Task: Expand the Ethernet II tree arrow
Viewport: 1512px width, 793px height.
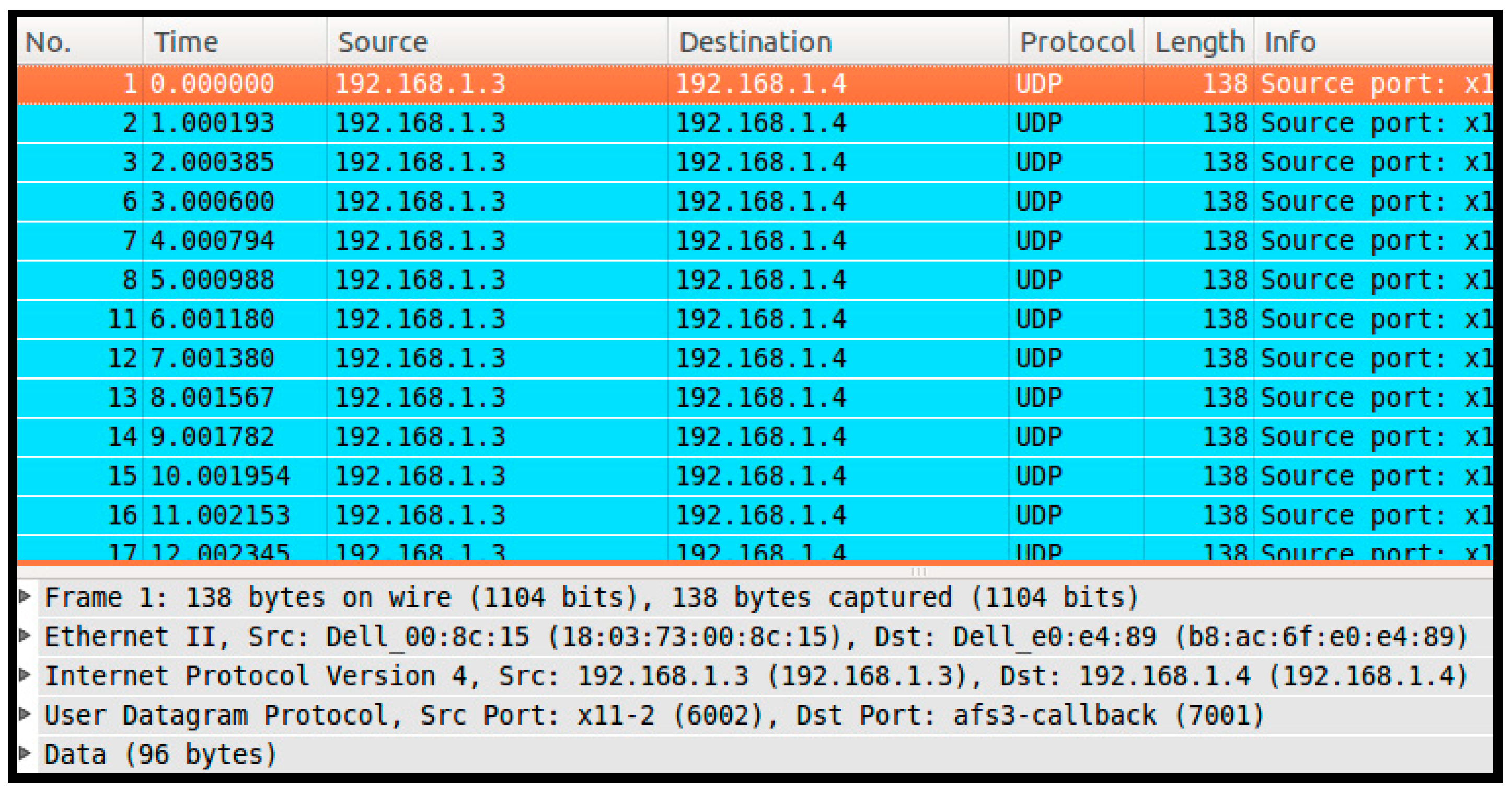Action: 25,636
